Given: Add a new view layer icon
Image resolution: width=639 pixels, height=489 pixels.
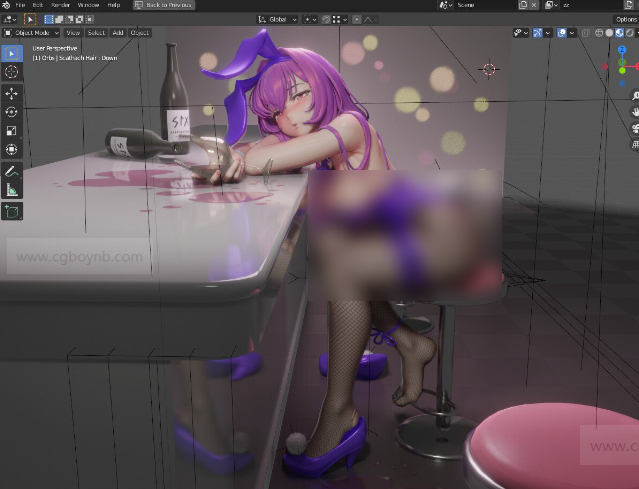Looking at the screenshot, I should coord(628,5).
